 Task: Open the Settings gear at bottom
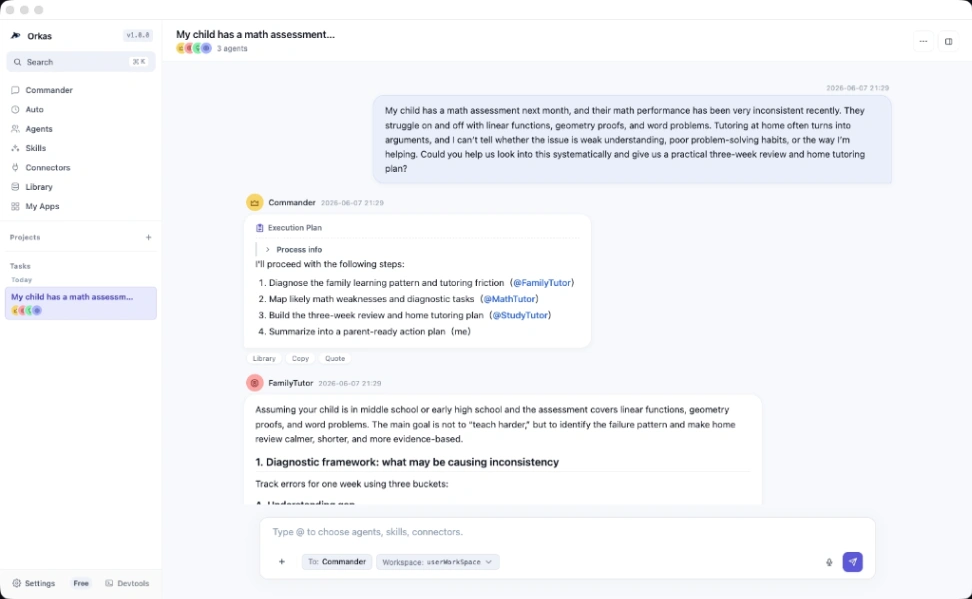click(33, 583)
